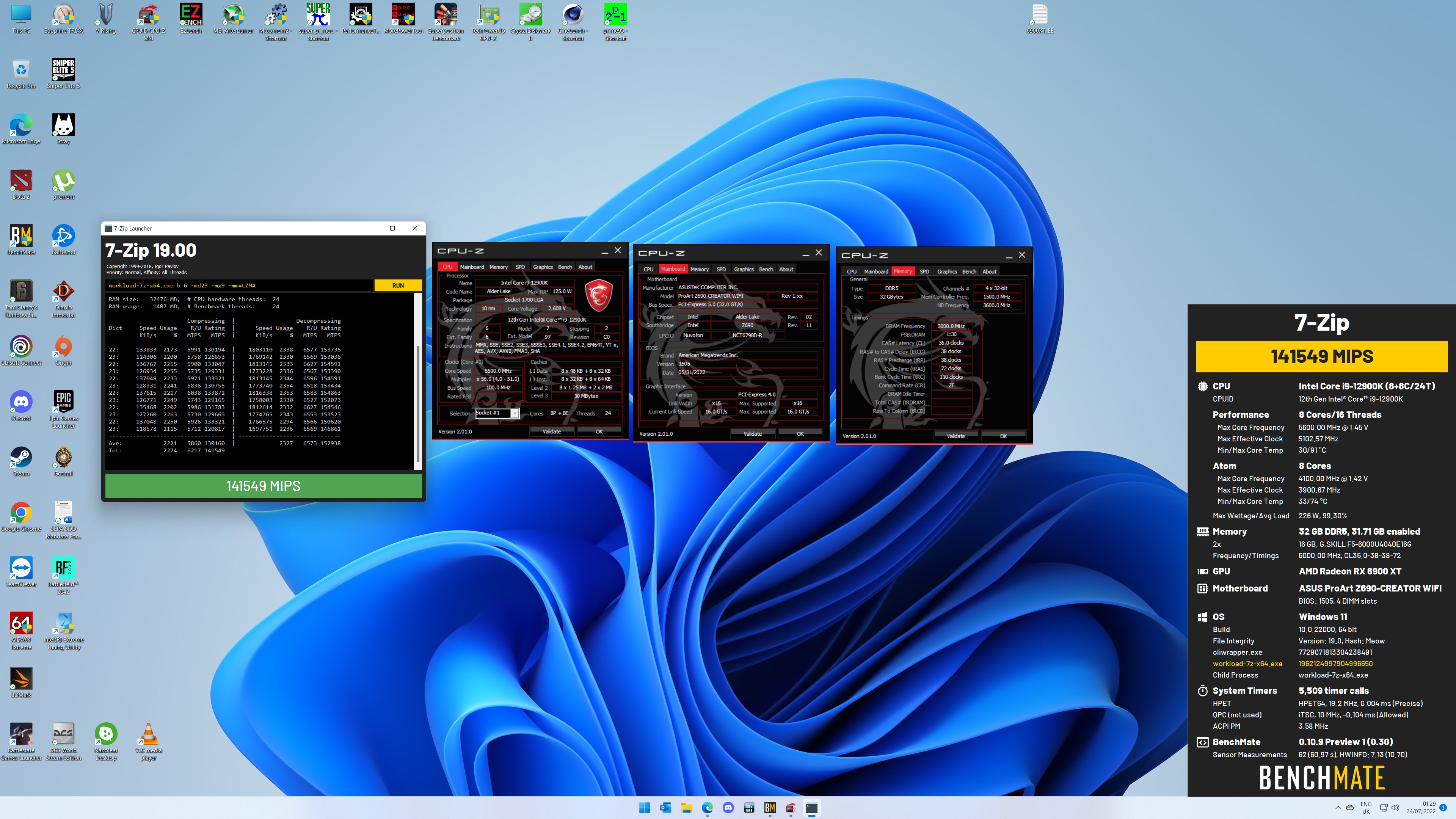Open Bench tab in first CPU-Z window
The width and height of the screenshot is (1456, 819).
click(x=565, y=267)
